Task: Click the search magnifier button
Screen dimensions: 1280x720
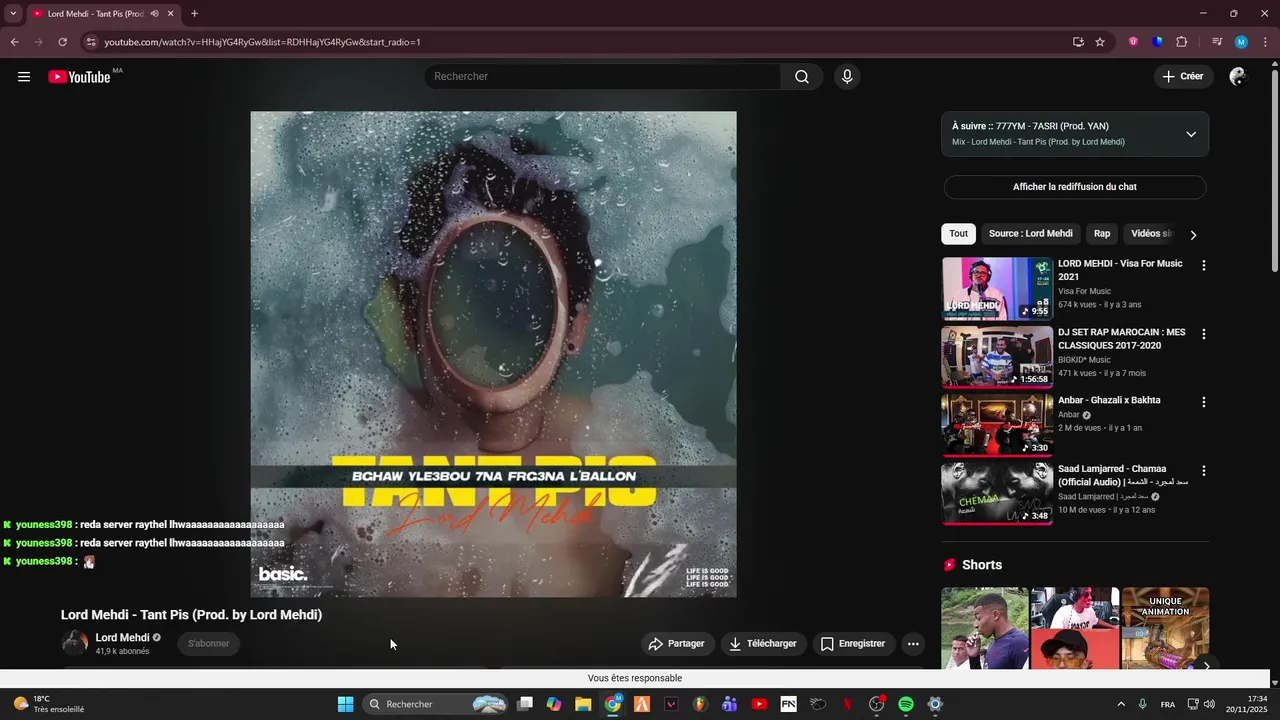Action: 802,77
